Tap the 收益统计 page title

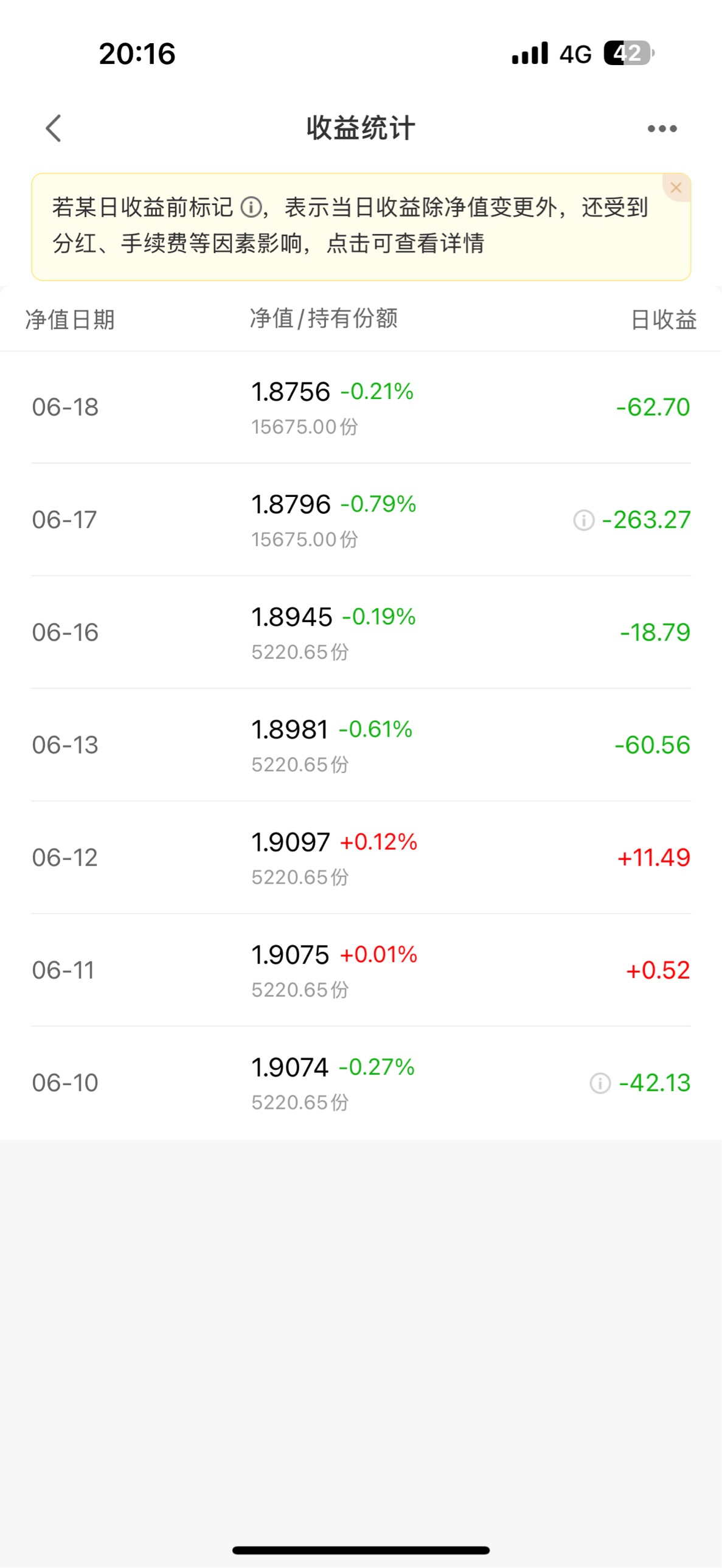(x=361, y=128)
